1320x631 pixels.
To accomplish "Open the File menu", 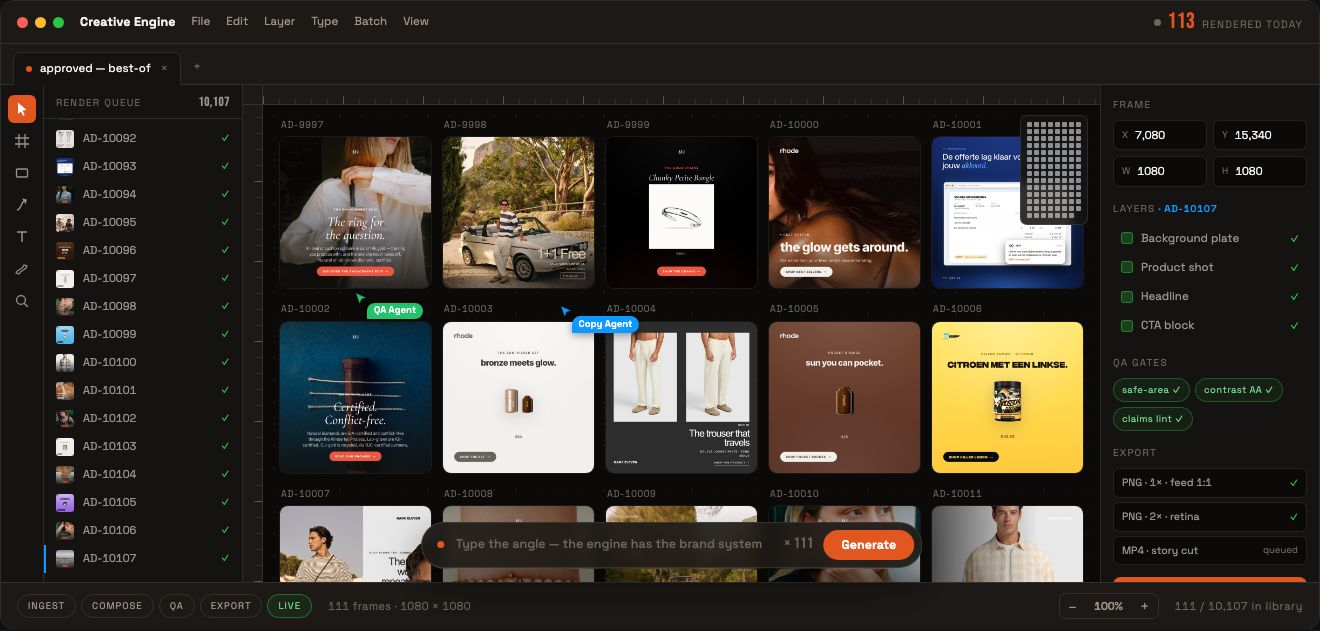I will (200, 21).
